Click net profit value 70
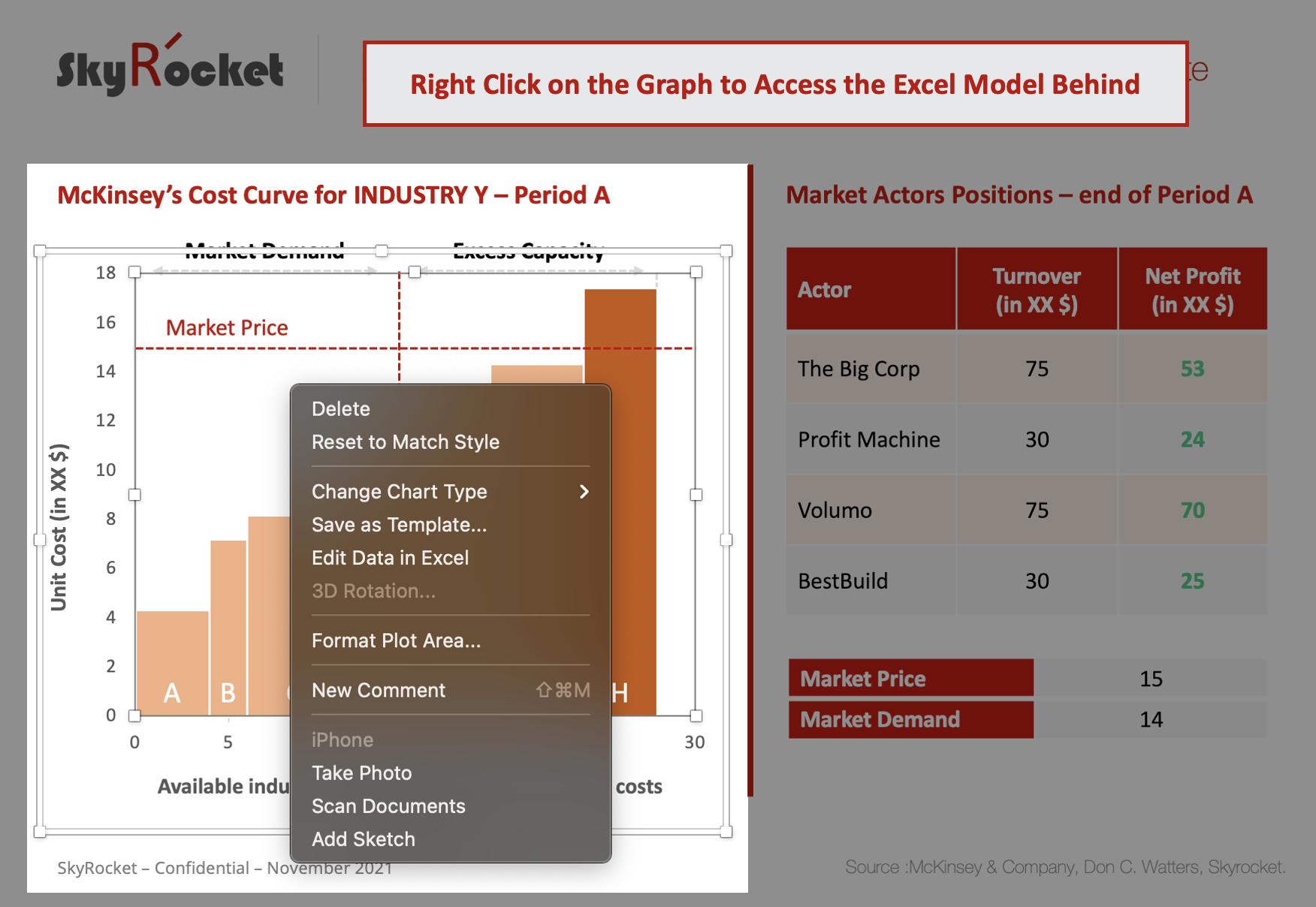This screenshot has height=907, width=1316. pos(1193,510)
